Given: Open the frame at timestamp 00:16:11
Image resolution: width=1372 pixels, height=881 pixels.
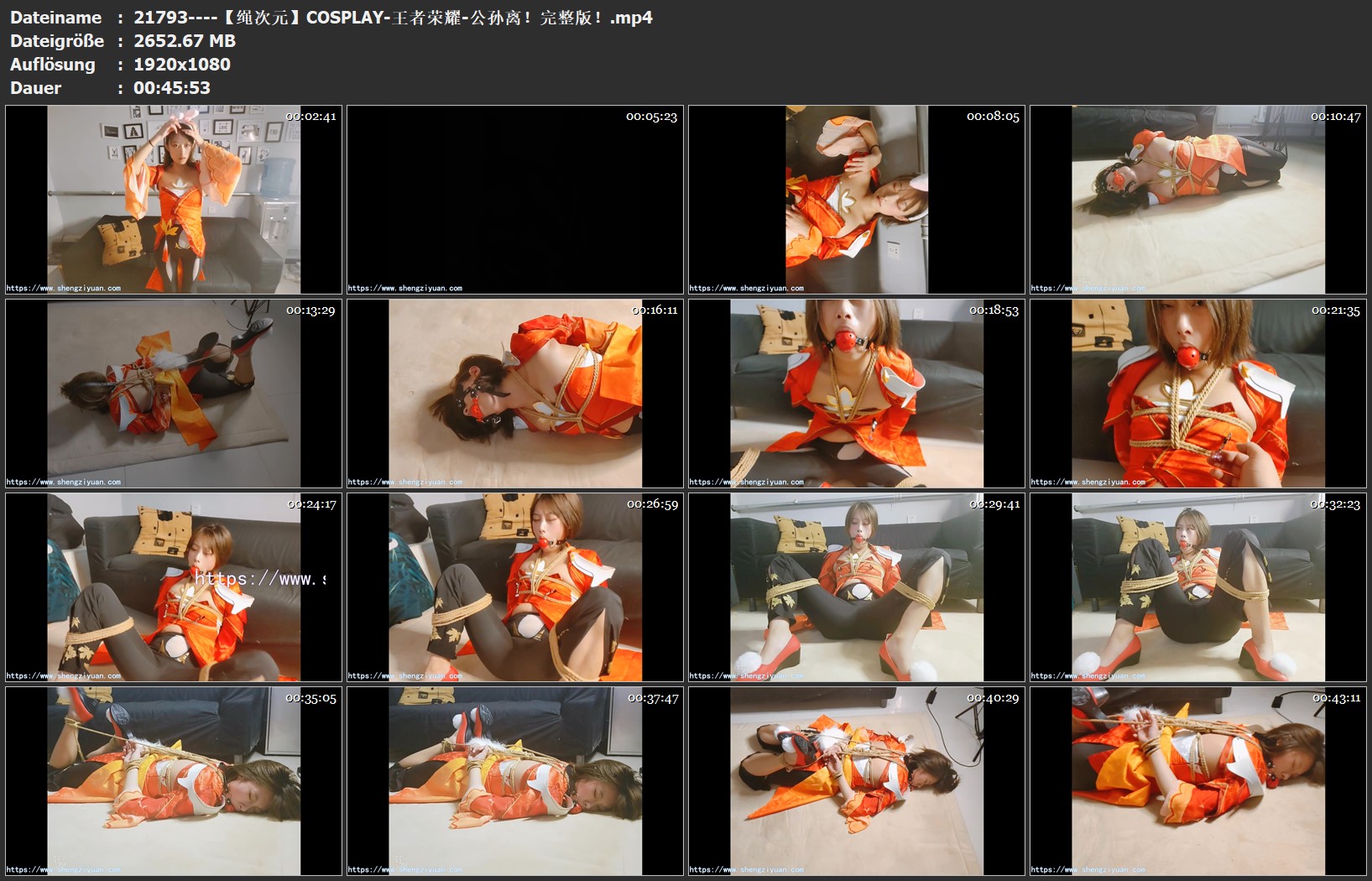Looking at the screenshot, I should click(x=515, y=394).
